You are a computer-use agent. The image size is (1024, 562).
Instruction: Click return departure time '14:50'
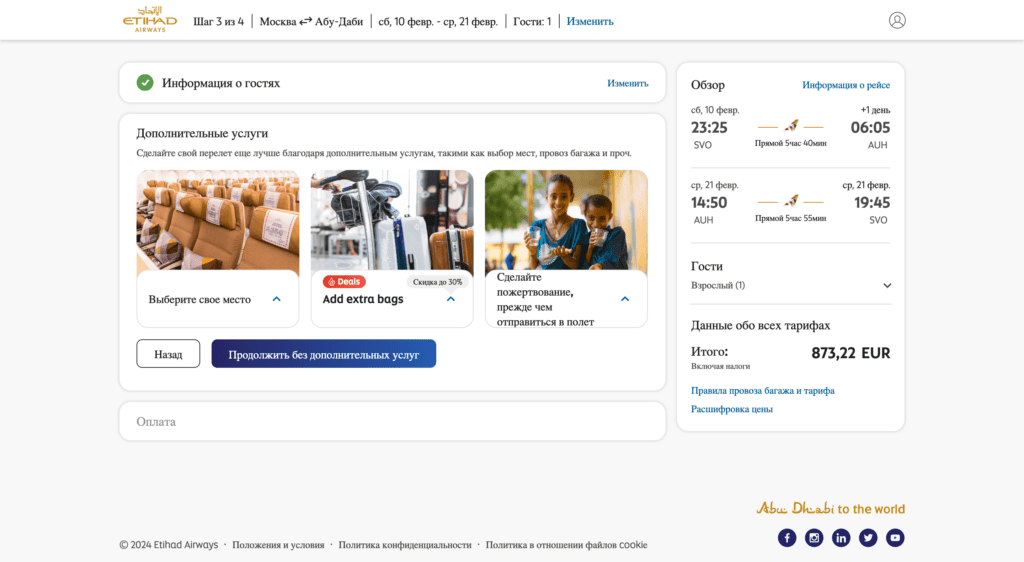pos(709,202)
